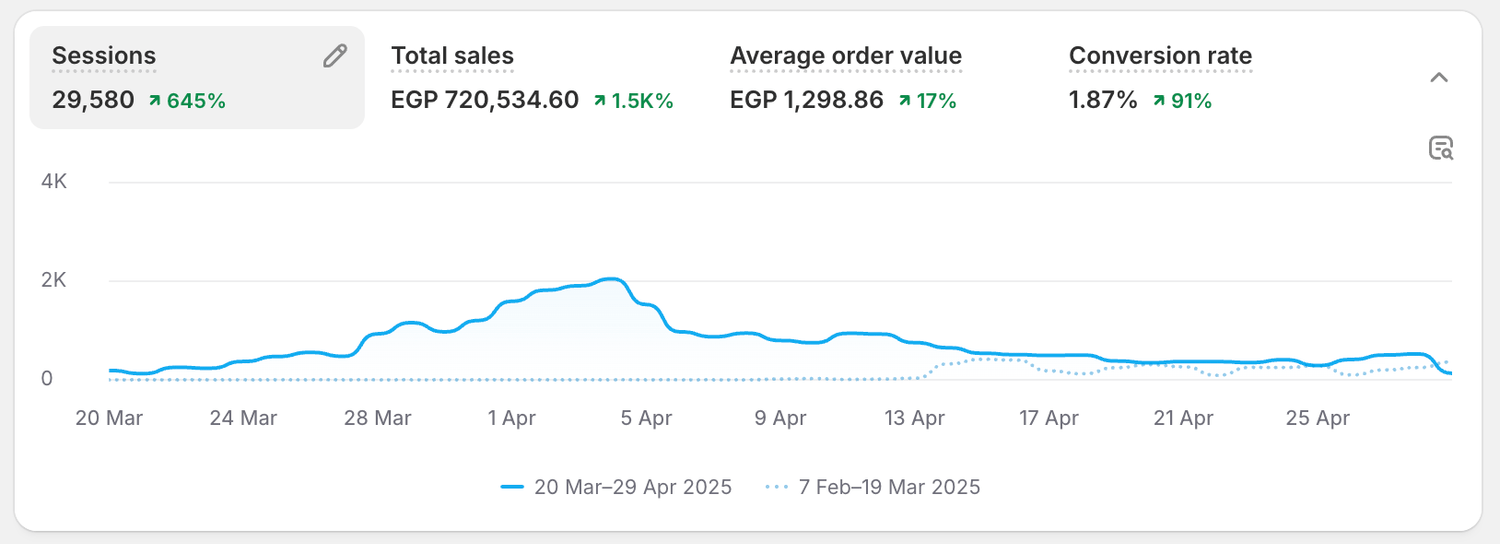Click the 1.5K% total sales trend arrow
This screenshot has height=544, width=1500.
click(x=599, y=100)
